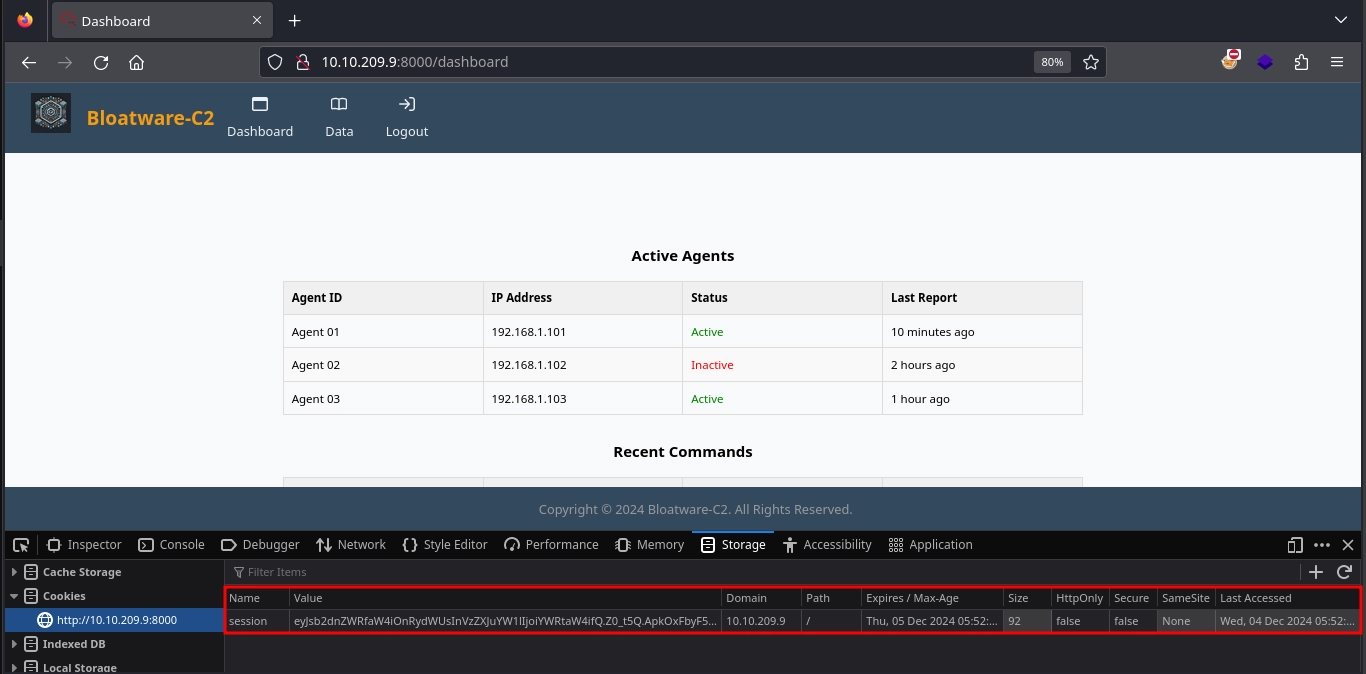
Task: Open the Data page in navbar
Action: click(339, 117)
